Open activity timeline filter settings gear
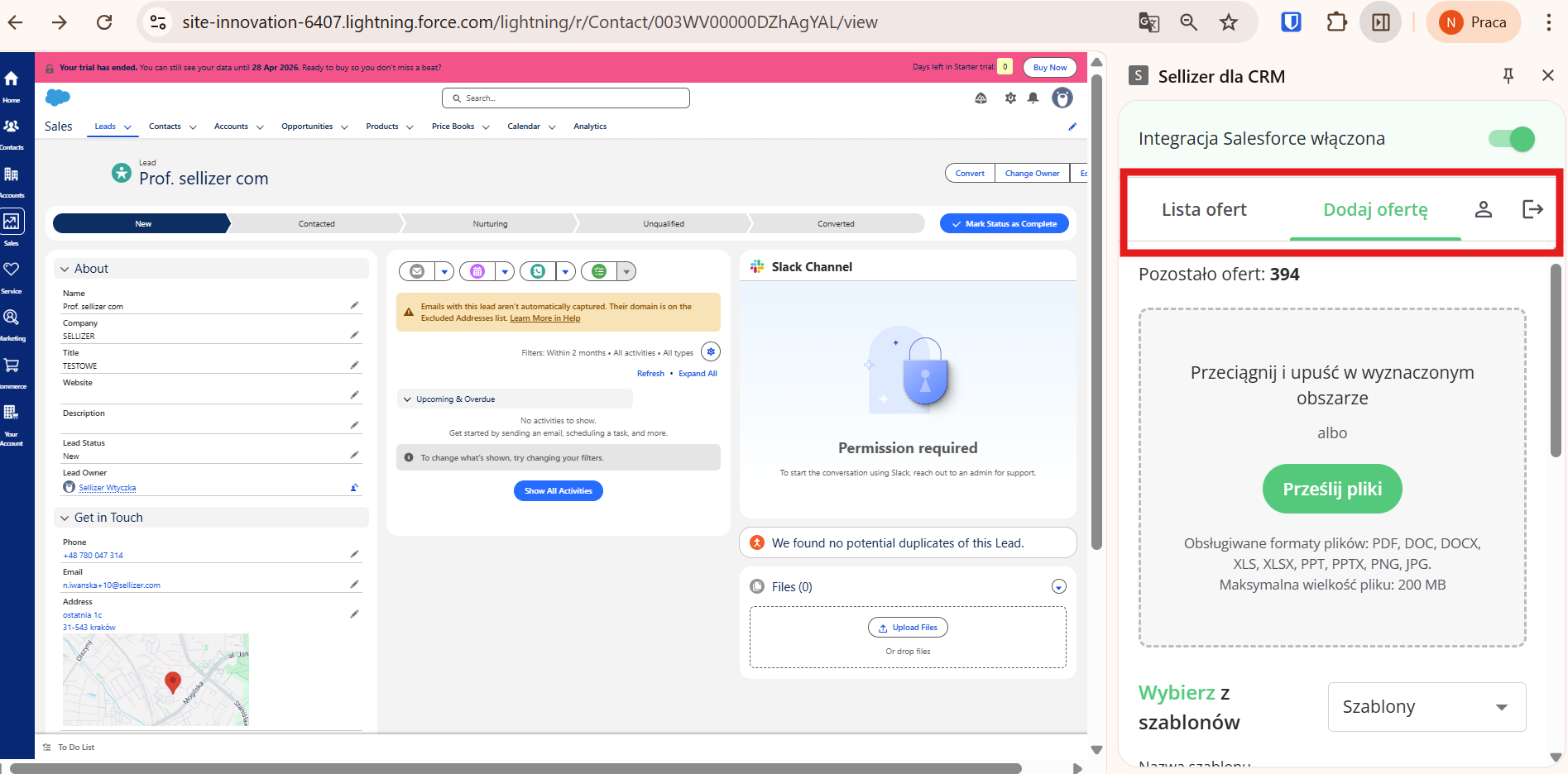 (x=710, y=351)
